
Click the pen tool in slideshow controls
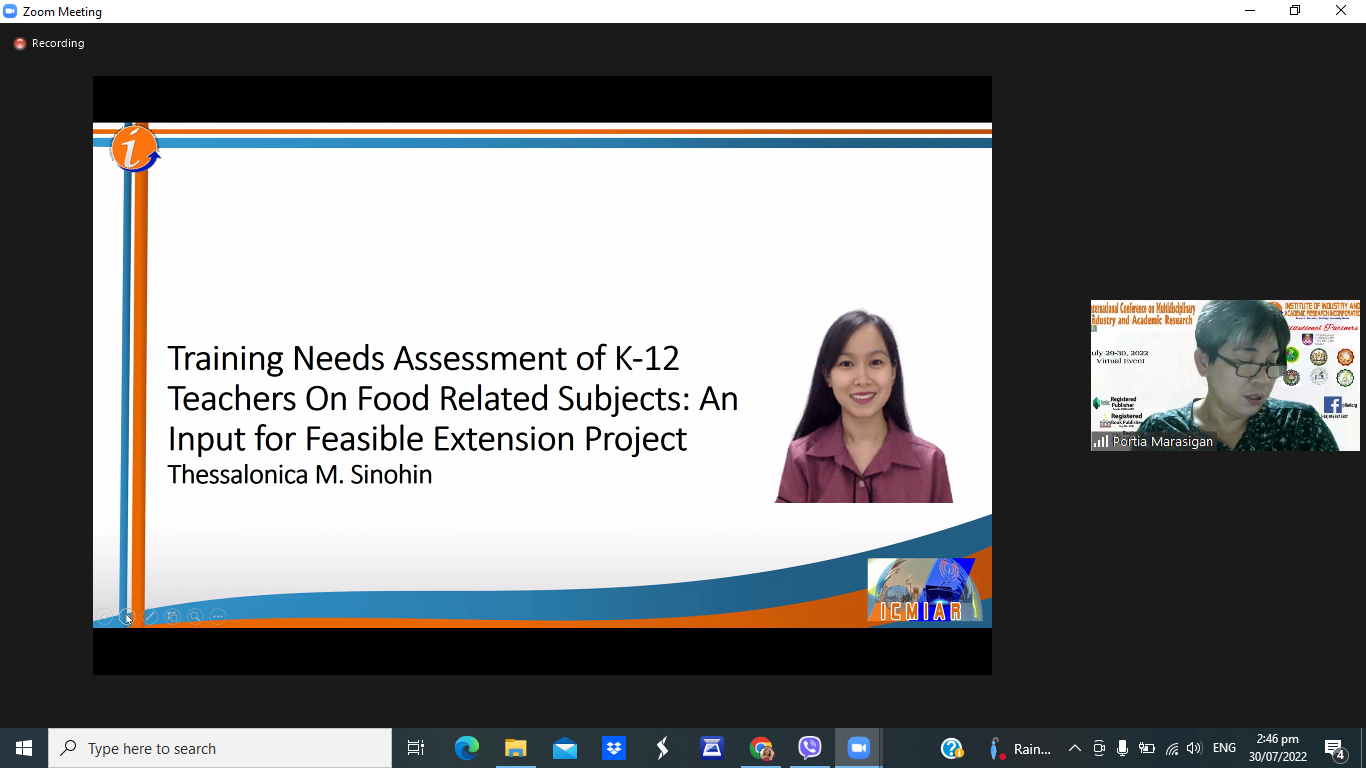pos(150,617)
